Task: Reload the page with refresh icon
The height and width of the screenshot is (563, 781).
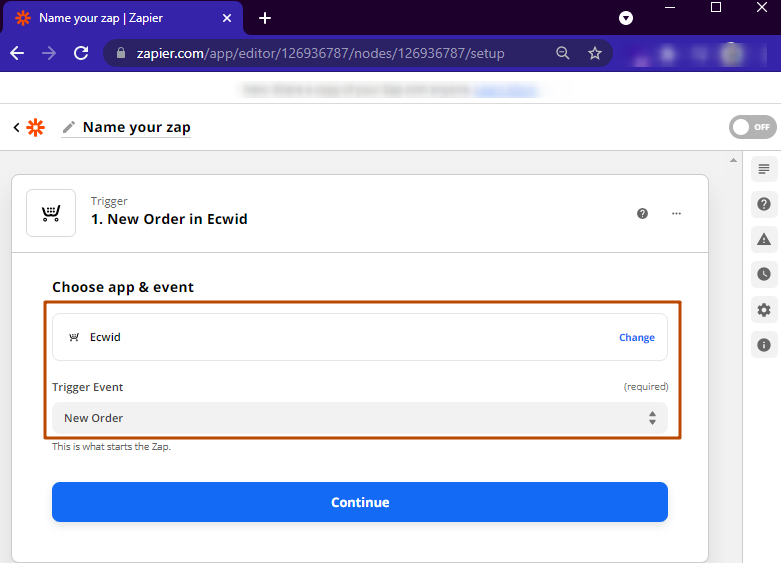Action: [x=81, y=53]
